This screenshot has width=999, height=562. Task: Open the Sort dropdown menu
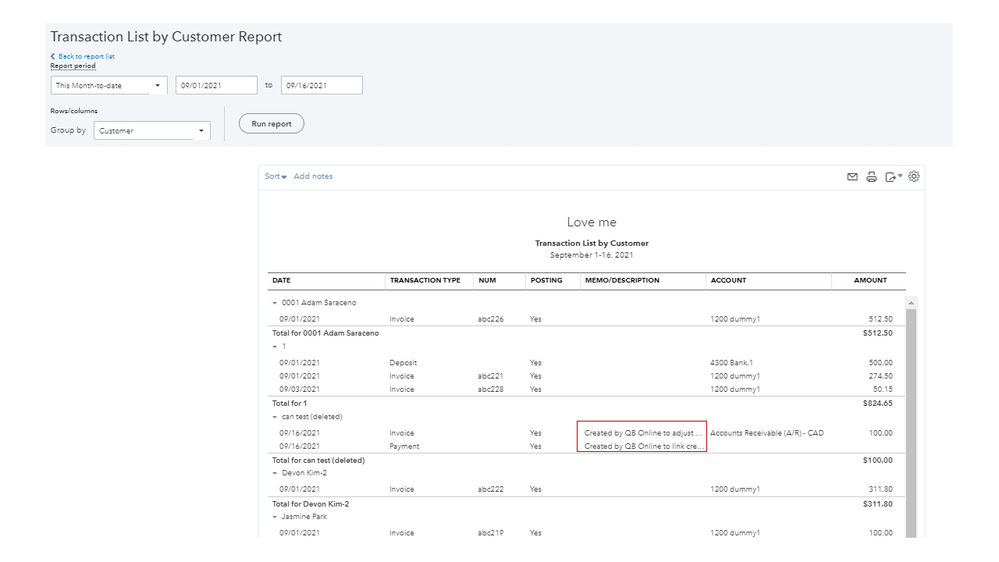point(275,177)
